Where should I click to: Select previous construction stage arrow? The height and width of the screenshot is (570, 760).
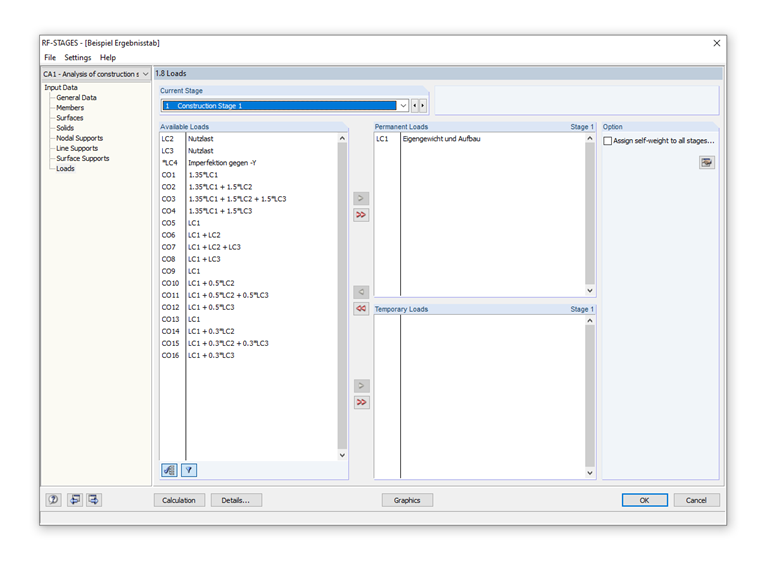[x=414, y=106]
